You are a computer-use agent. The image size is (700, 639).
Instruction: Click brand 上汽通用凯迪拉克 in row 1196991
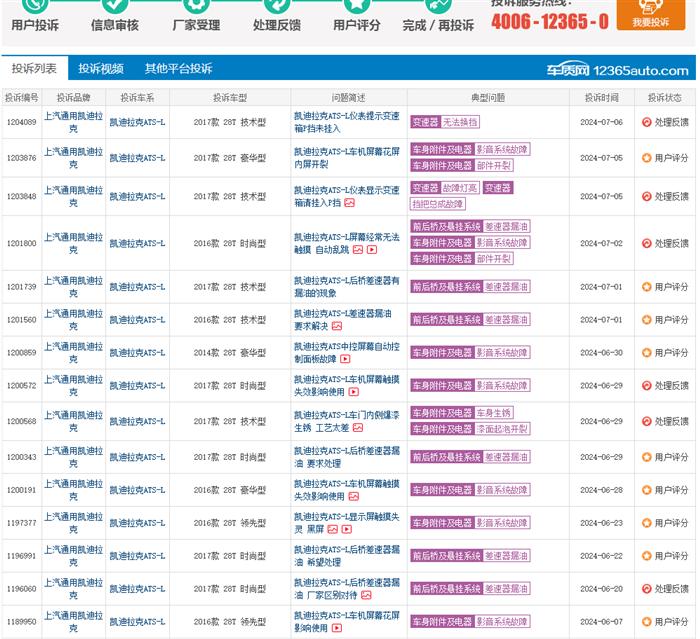point(73,556)
